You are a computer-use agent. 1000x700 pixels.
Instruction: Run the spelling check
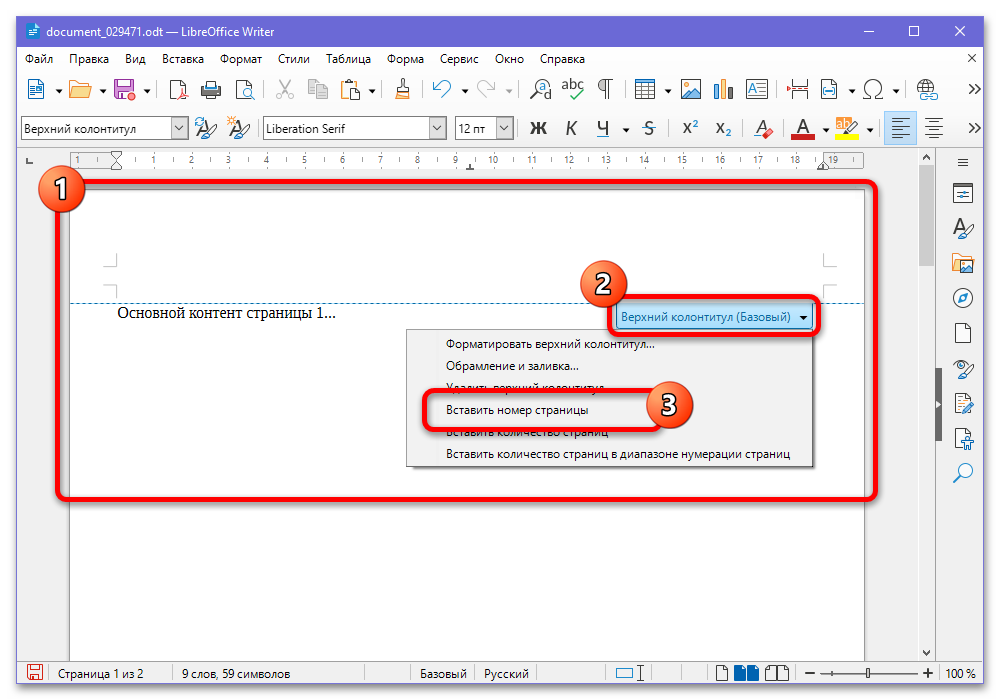573,90
